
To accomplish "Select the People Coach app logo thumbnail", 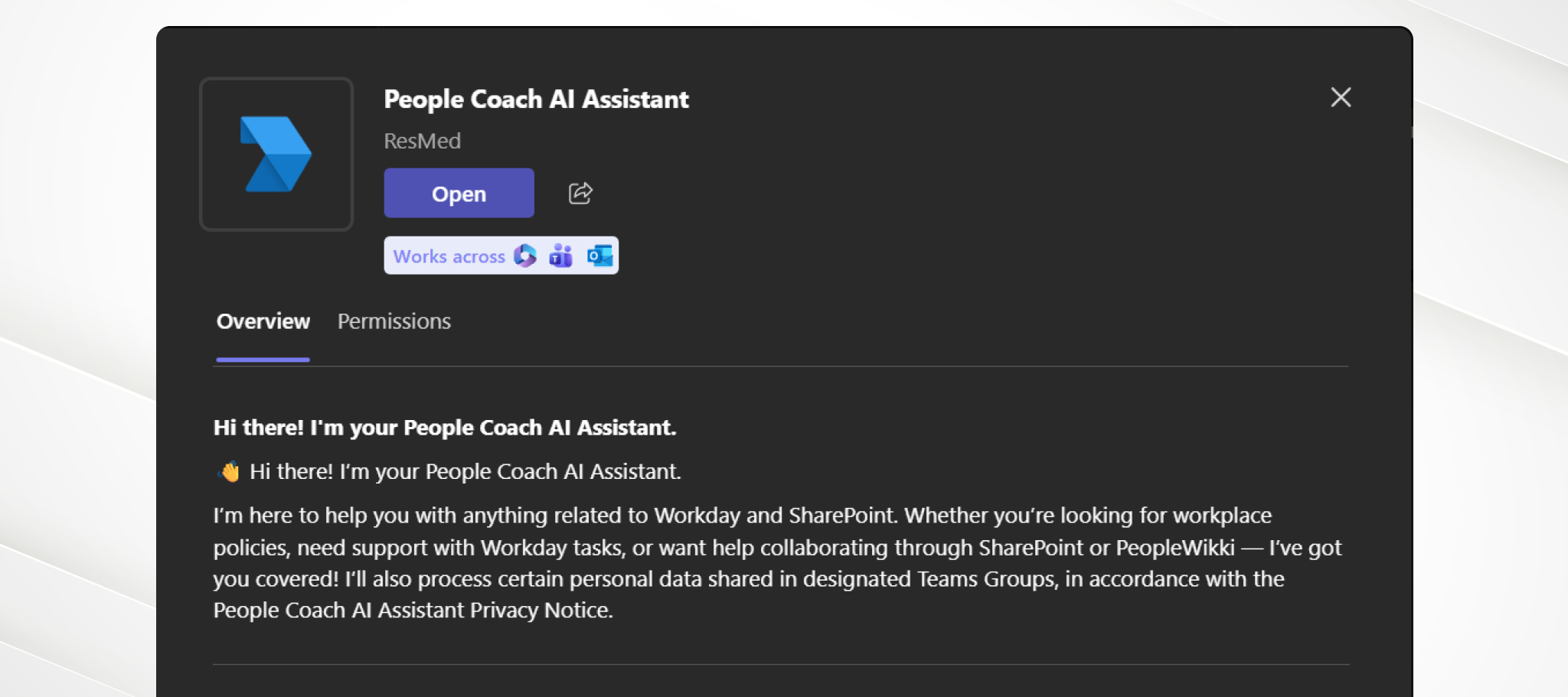I will 276,154.
